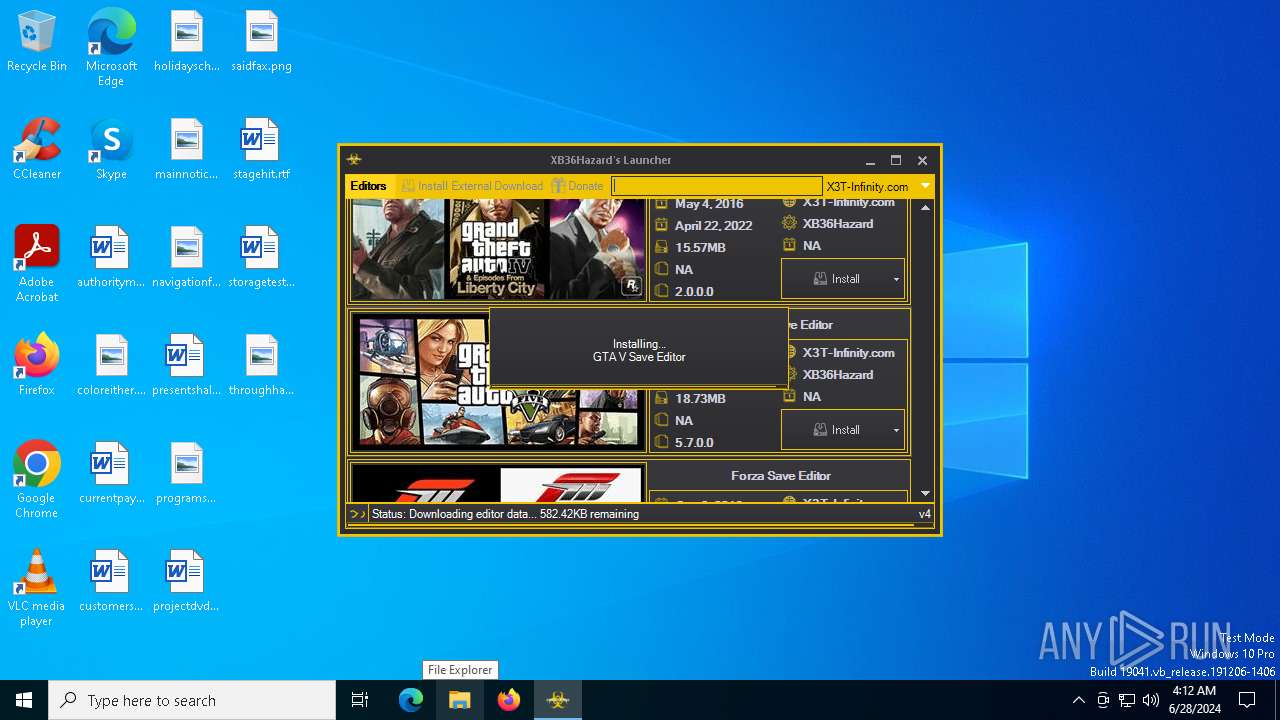Minimize the XB36Hazard's Launcher window

(870, 160)
